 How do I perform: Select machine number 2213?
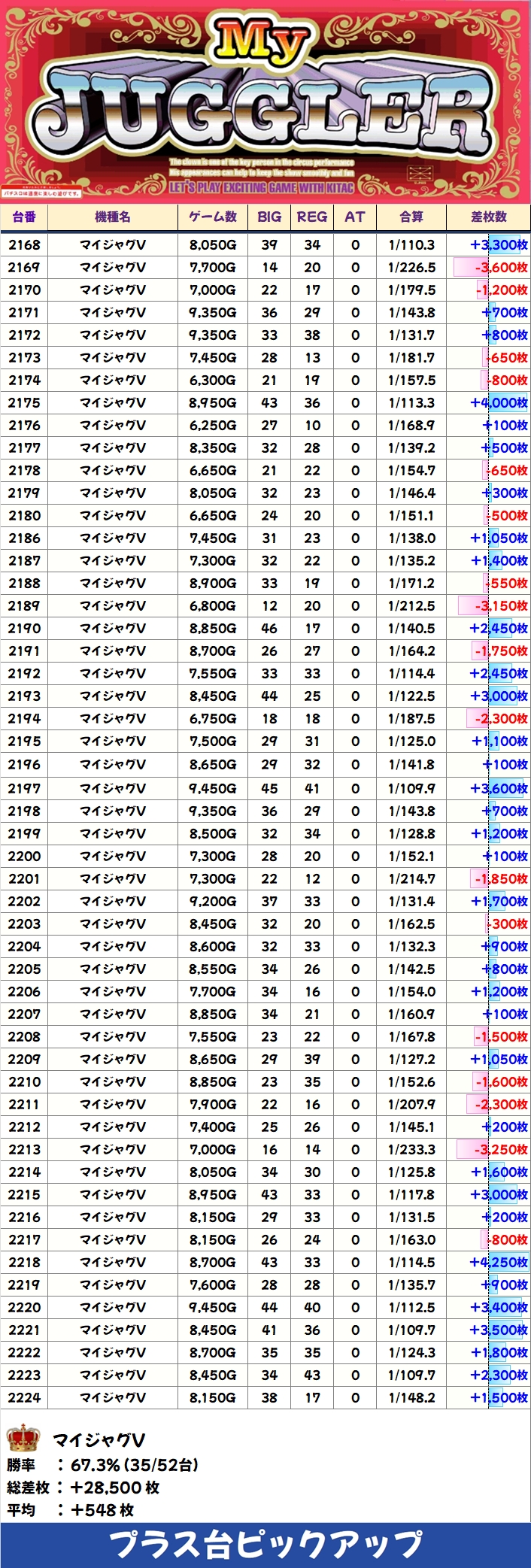[24, 1149]
